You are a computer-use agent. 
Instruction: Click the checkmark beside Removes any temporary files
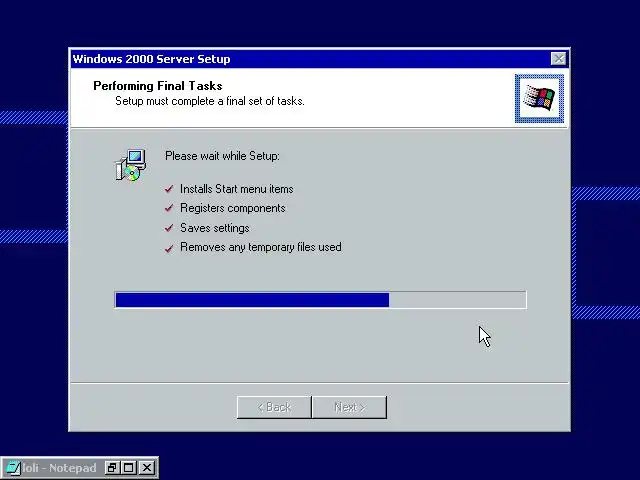tap(169, 248)
